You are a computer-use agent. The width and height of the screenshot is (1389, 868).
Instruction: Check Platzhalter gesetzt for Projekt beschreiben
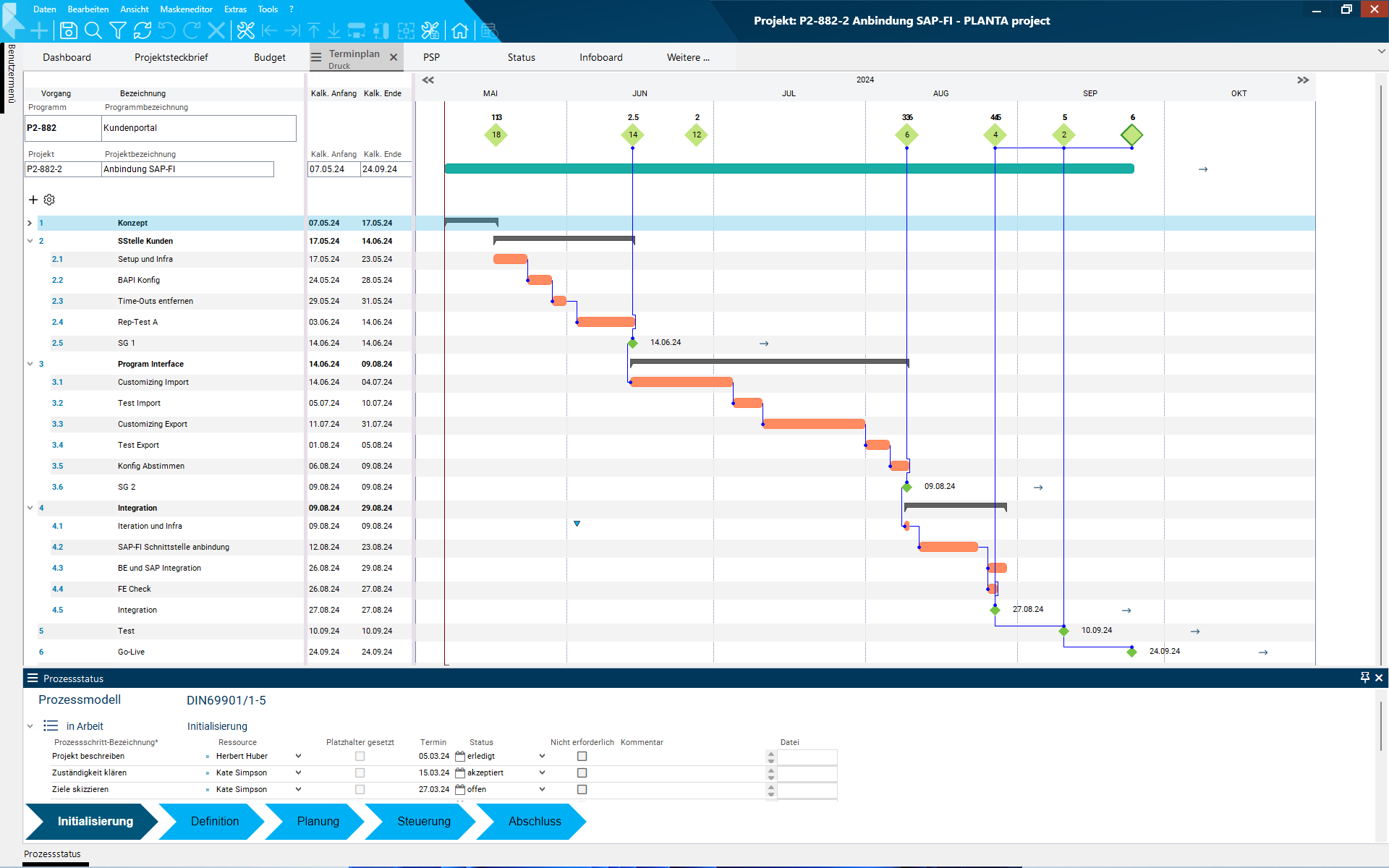click(360, 756)
